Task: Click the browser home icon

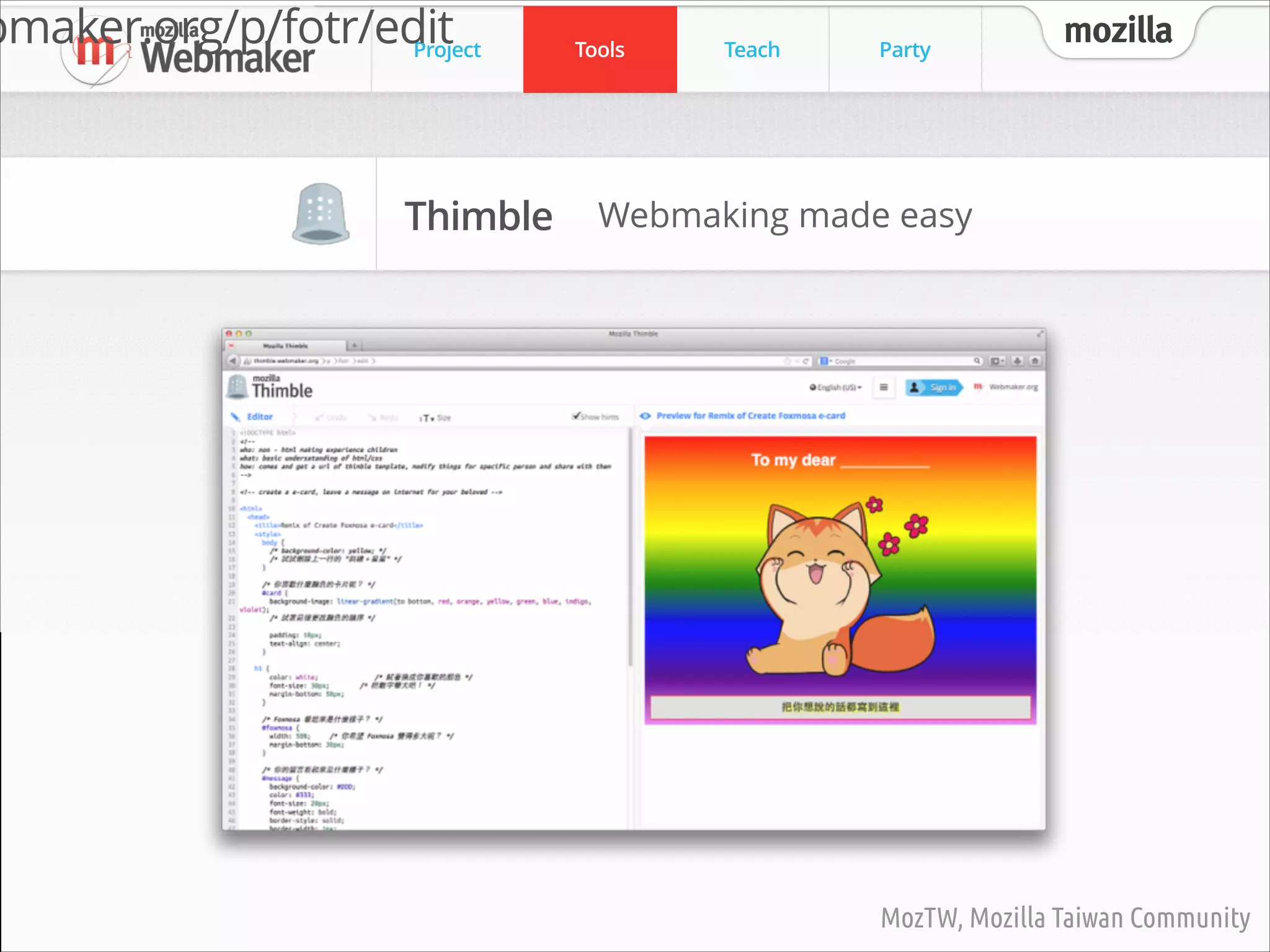Action: (x=1034, y=361)
